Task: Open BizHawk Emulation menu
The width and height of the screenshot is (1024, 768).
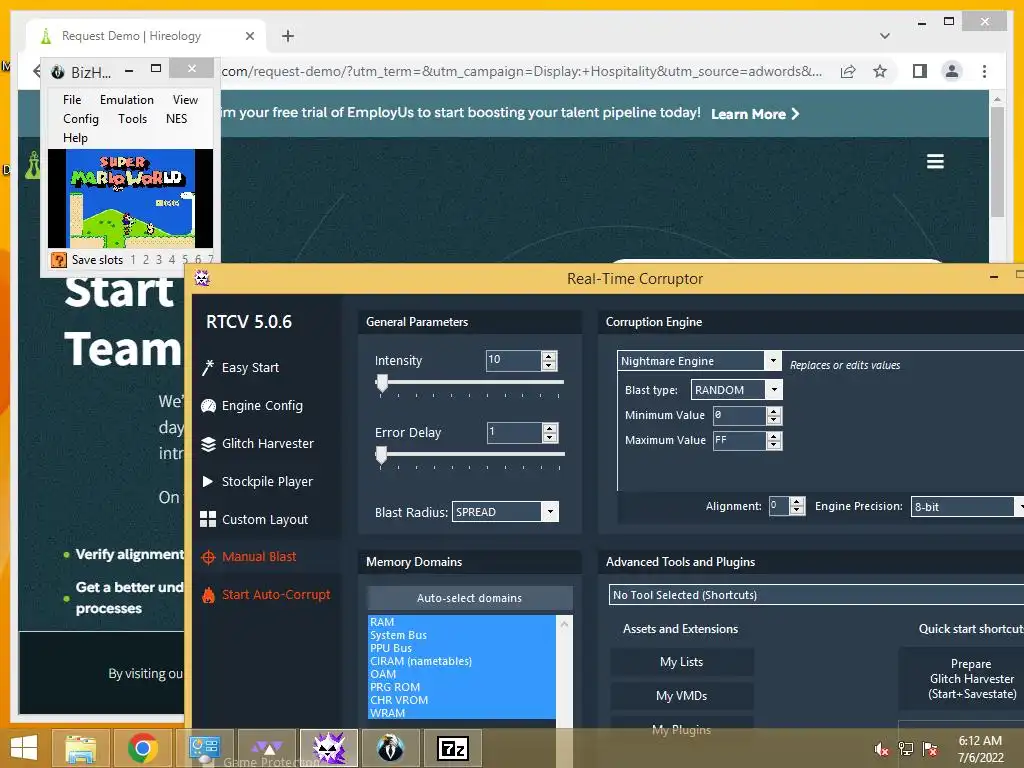Action: 127,100
